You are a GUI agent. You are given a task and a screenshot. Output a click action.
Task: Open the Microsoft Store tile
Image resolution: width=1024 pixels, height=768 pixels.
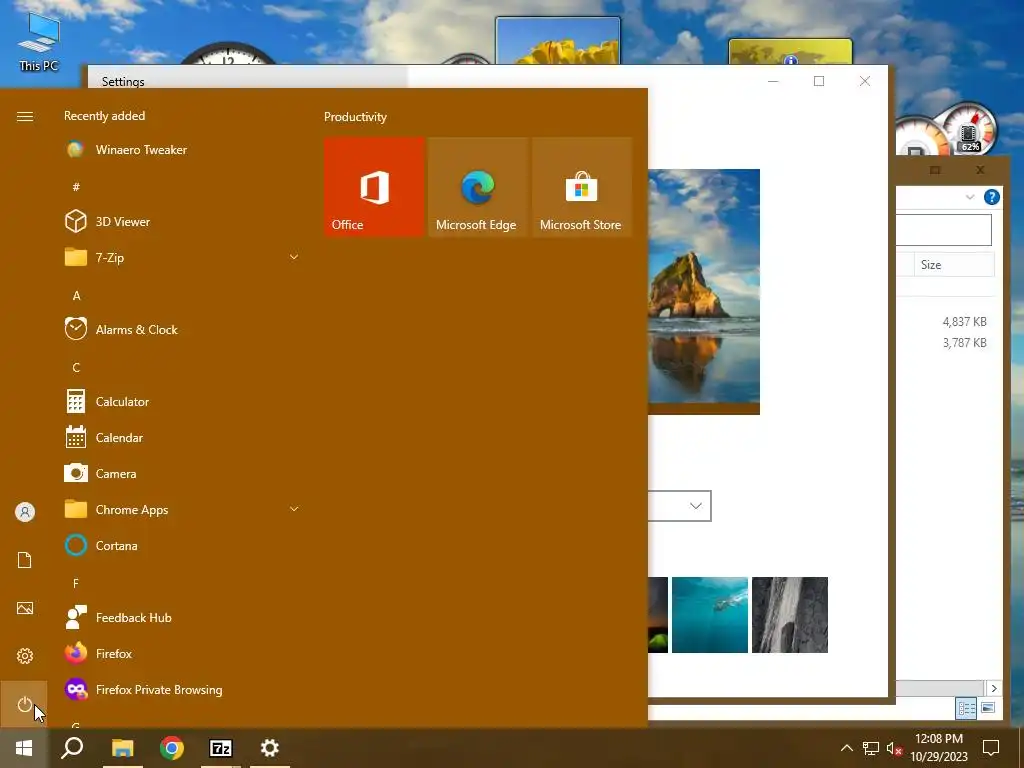pyautogui.click(x=582, y=187)
